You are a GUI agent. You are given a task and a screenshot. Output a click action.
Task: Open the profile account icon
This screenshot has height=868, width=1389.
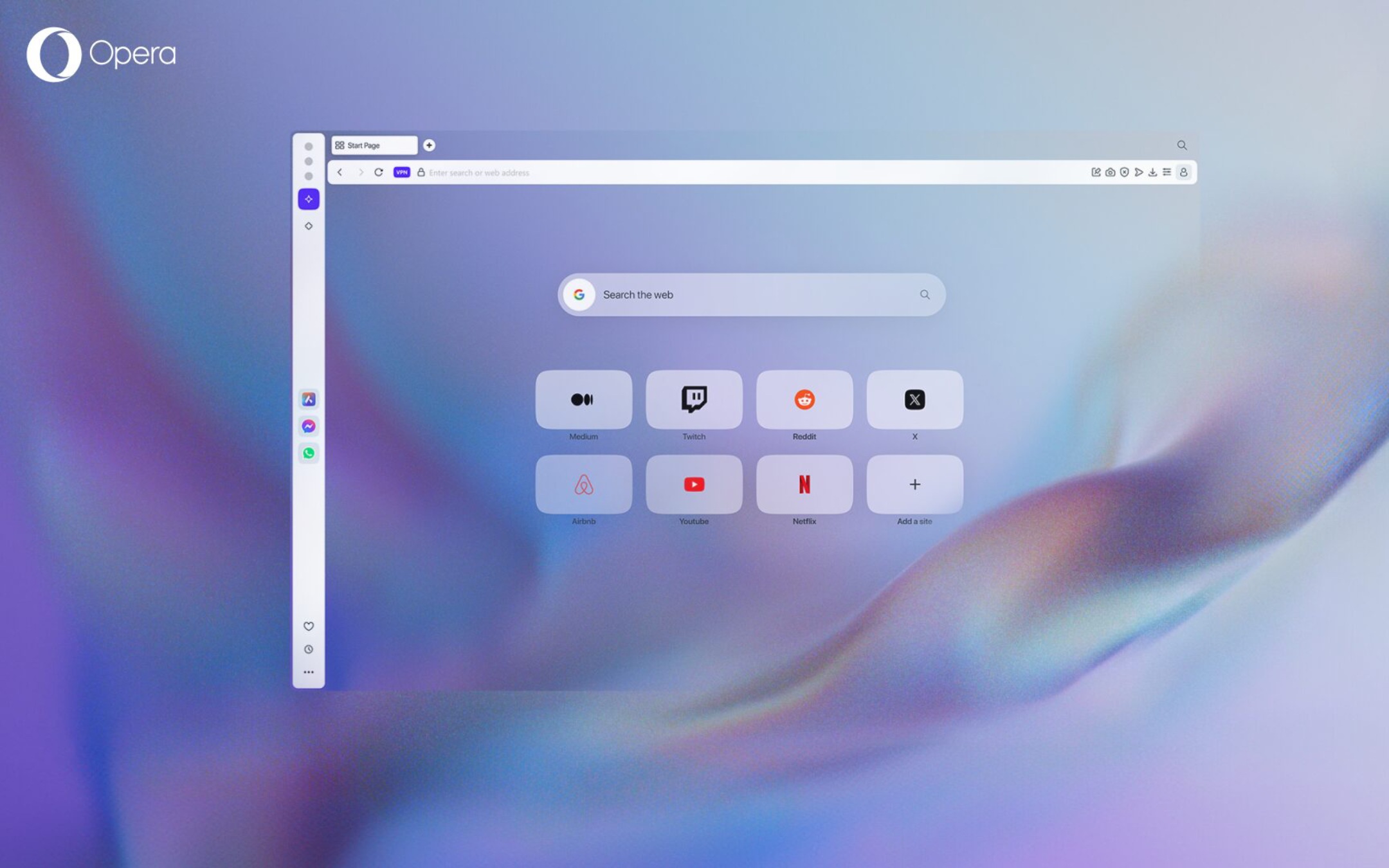point(1183,172)
